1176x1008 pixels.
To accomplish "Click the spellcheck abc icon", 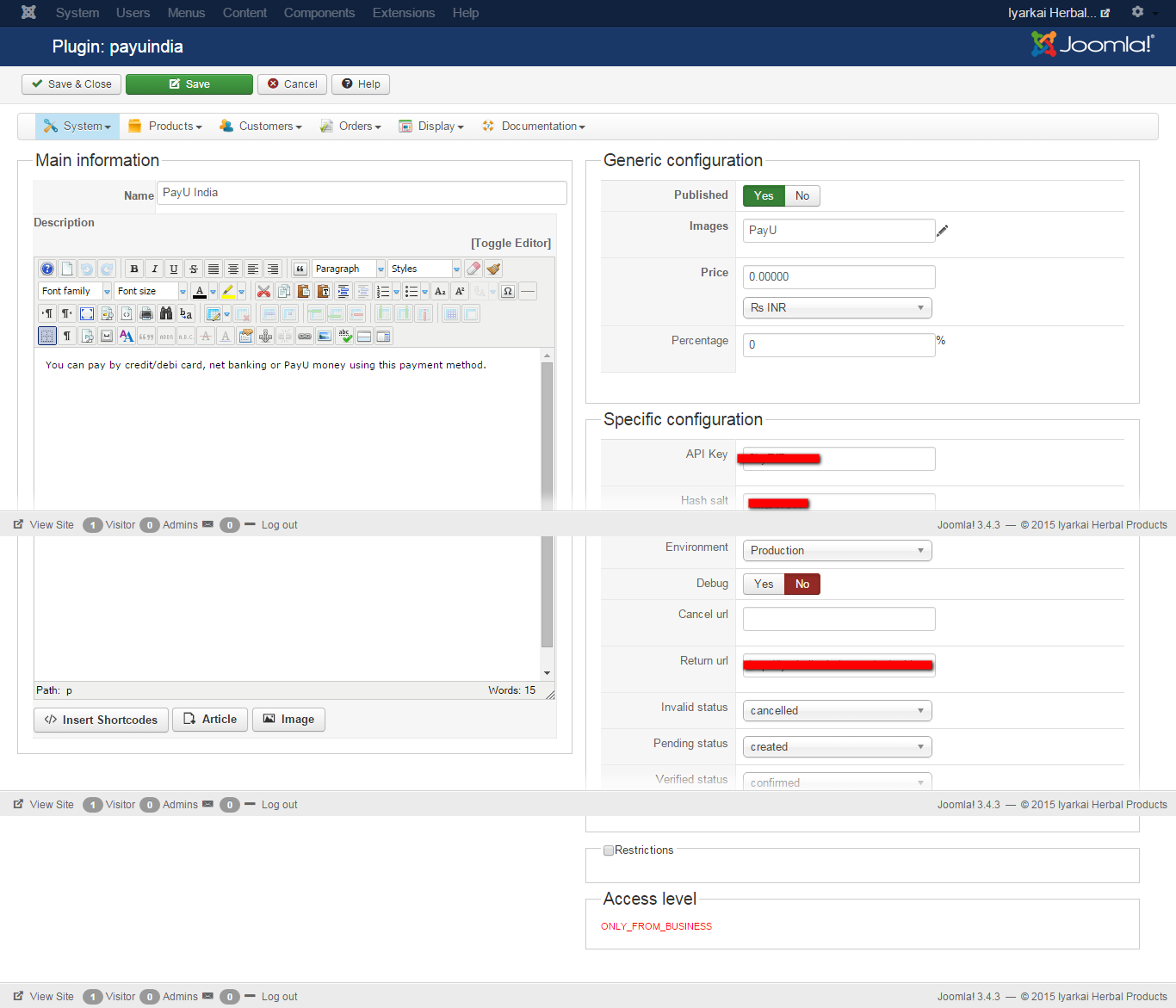I will tap(344, 336).
